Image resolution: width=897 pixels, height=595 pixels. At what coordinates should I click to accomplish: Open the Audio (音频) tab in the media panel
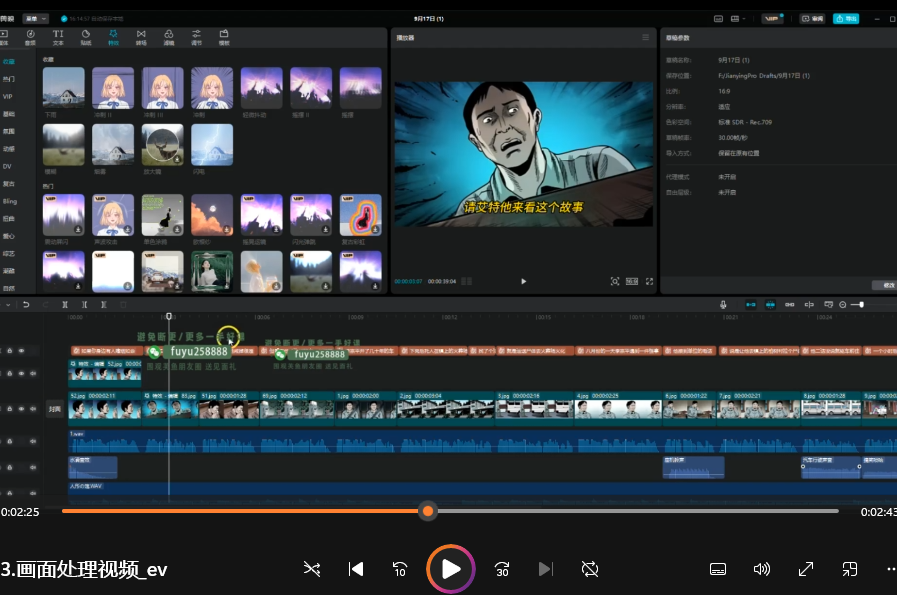point(30,37)
